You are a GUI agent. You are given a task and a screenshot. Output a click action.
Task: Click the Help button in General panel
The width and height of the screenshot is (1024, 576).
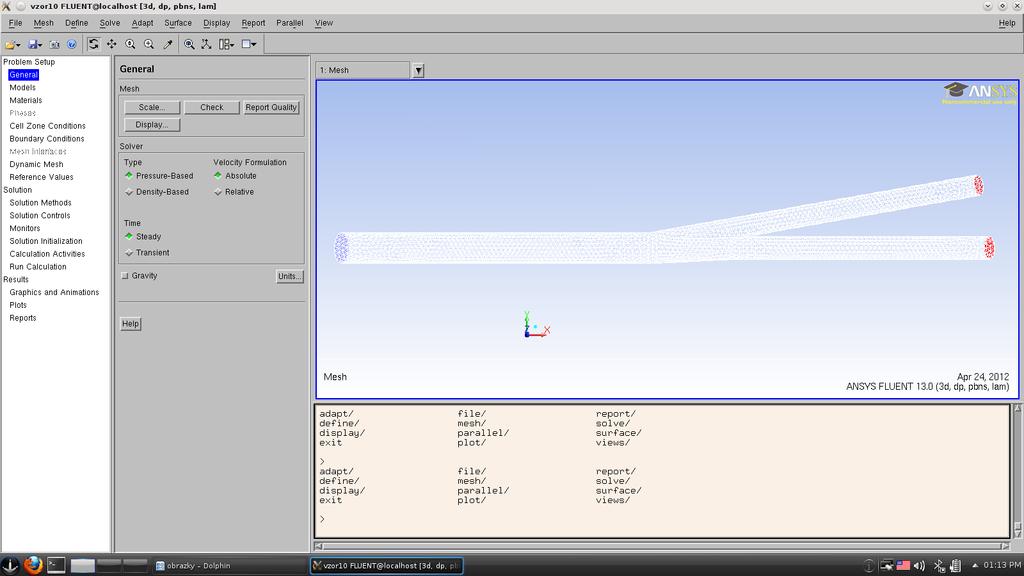(131, 324)
